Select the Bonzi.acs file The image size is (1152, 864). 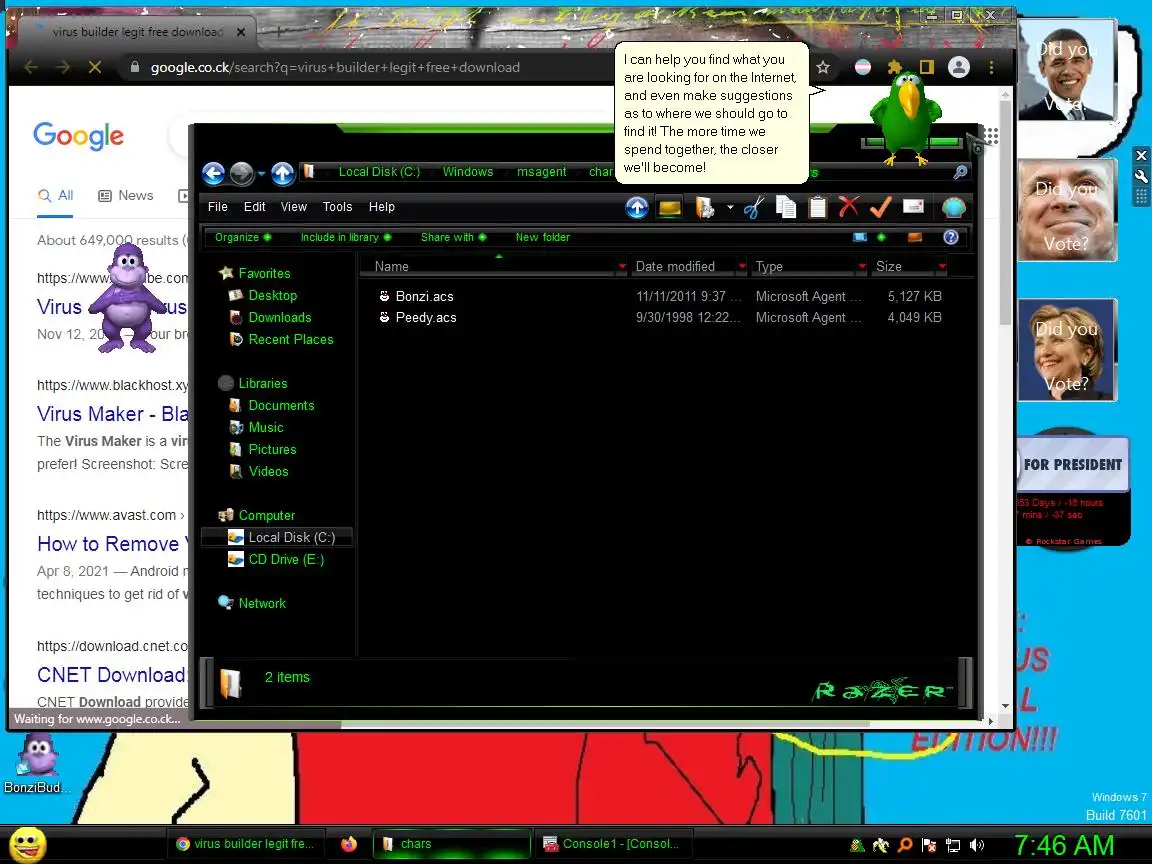[x=424, y=297]
